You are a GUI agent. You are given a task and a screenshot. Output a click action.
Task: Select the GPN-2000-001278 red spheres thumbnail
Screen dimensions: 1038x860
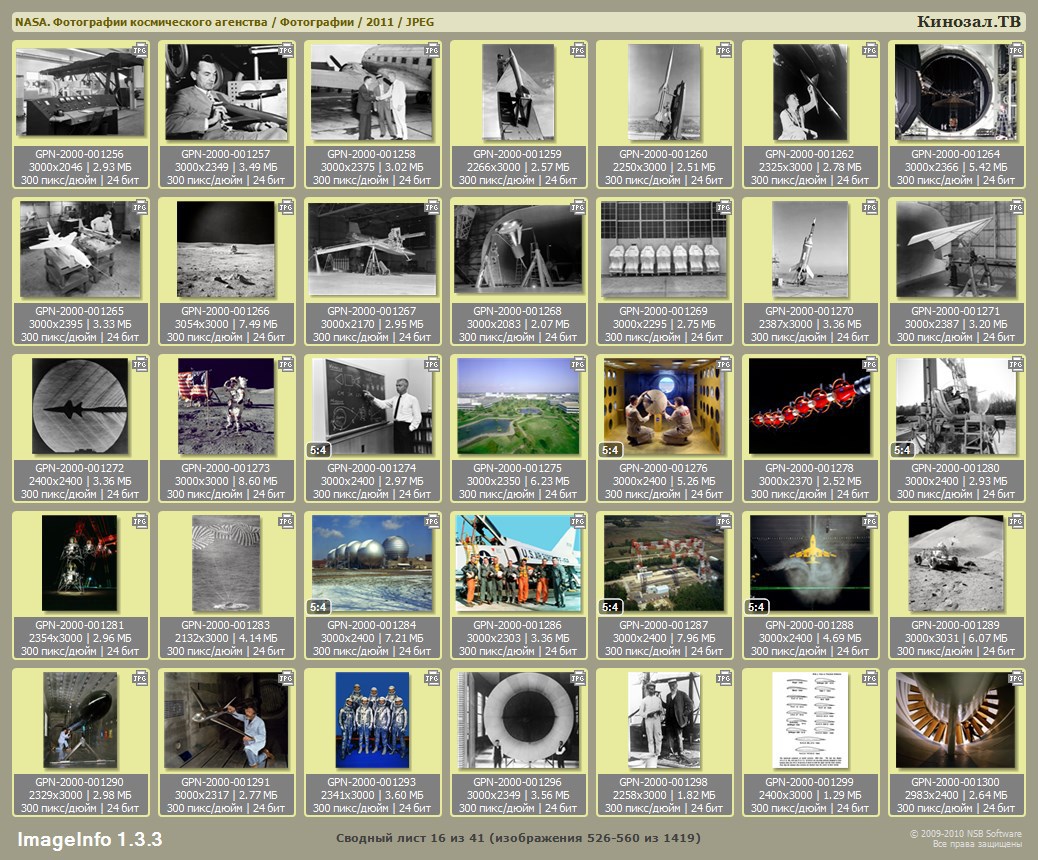click(808, 405)
